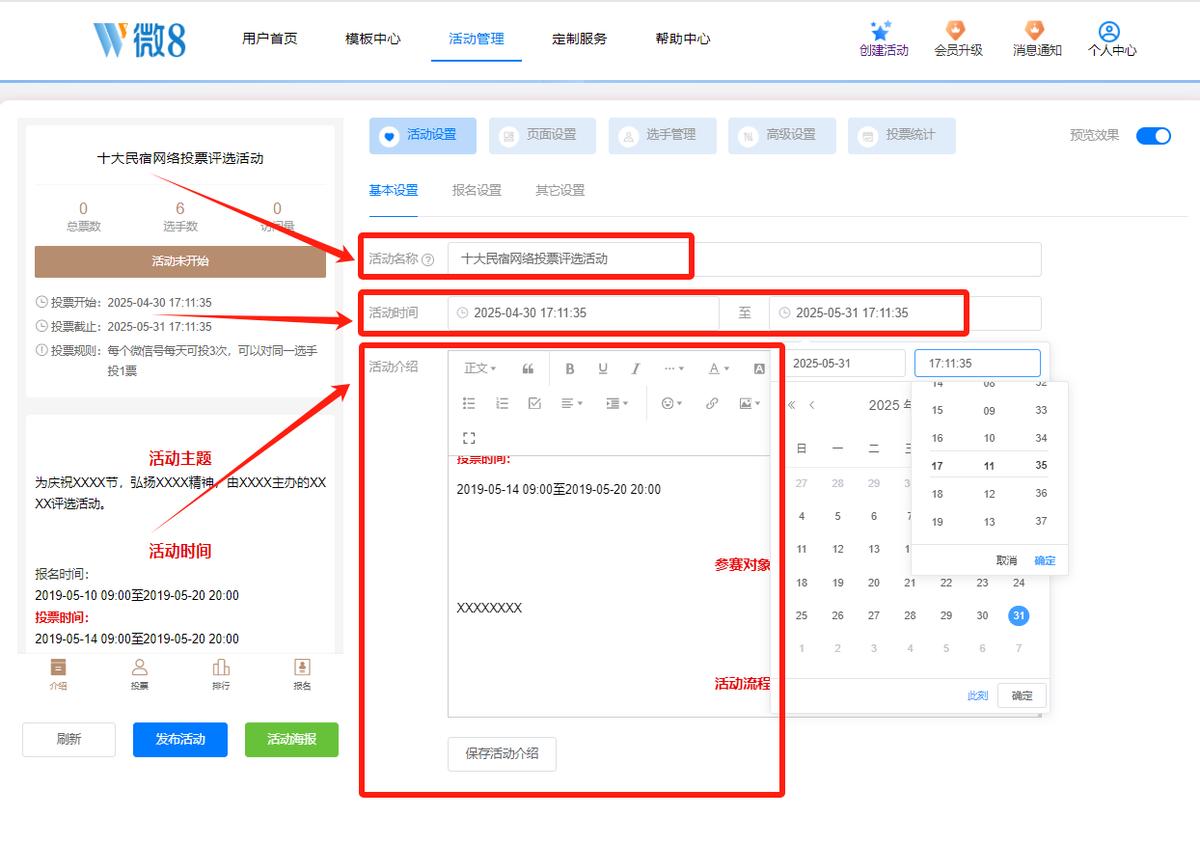
Task: Click the 活动名称 text field
Action: pos(744,259)
